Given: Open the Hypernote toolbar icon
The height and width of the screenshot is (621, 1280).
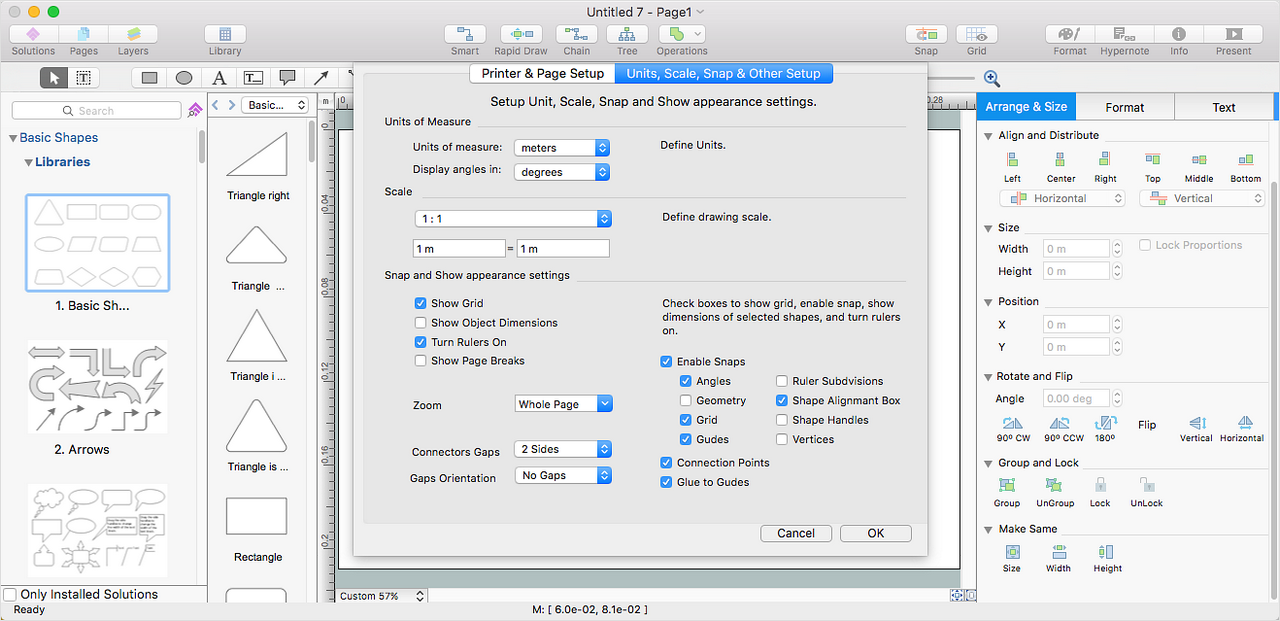Looking at the screenshot, I should coord(1125,34).
